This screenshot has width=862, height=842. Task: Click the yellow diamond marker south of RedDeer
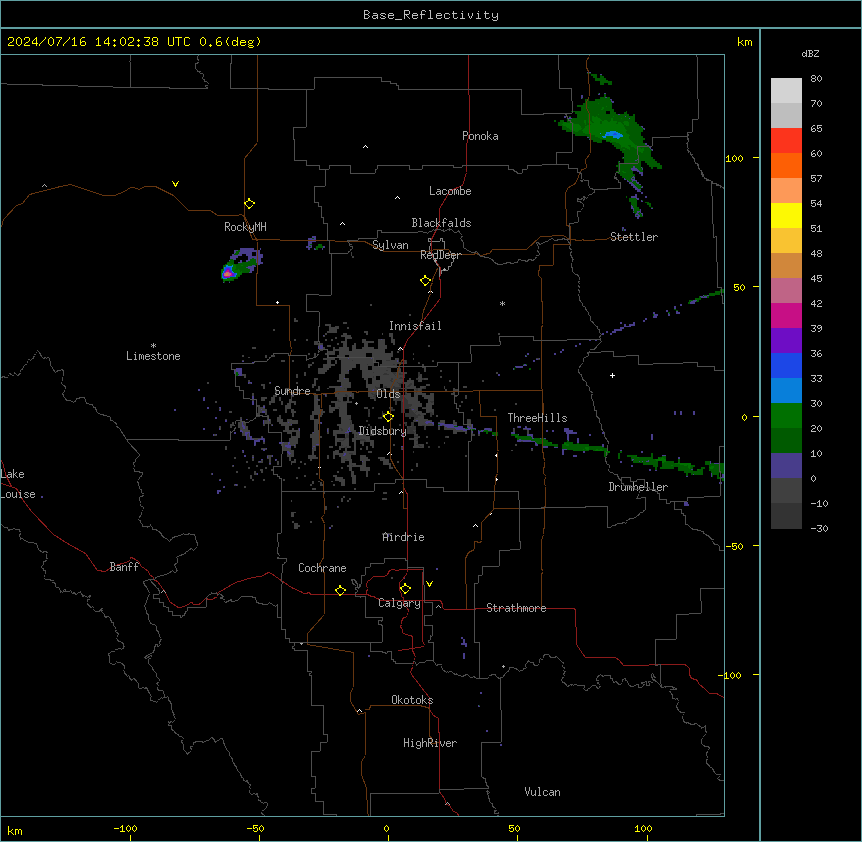click(x=425, y=281)
